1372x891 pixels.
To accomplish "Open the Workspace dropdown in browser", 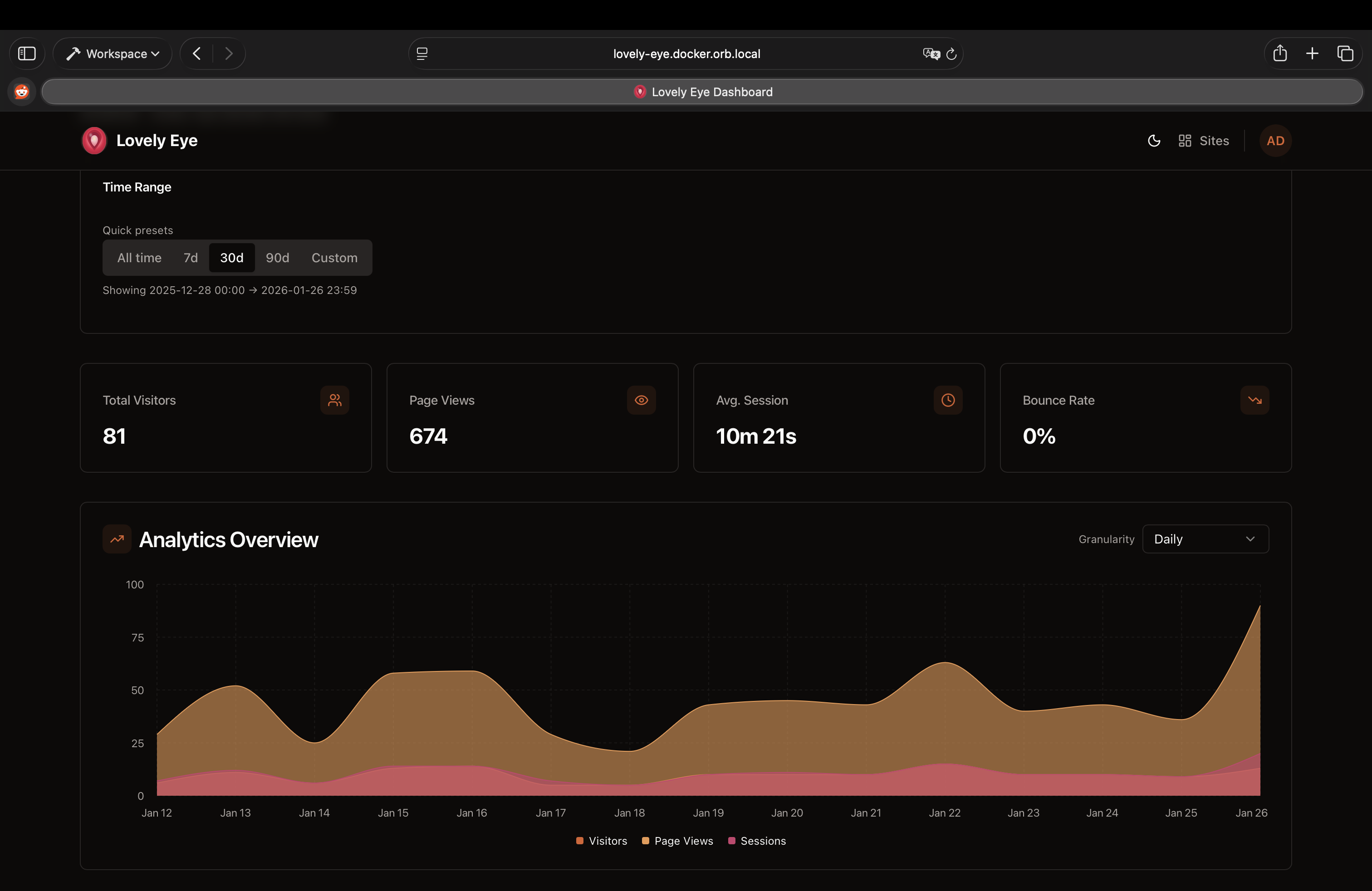I will (x=113, y=54).
